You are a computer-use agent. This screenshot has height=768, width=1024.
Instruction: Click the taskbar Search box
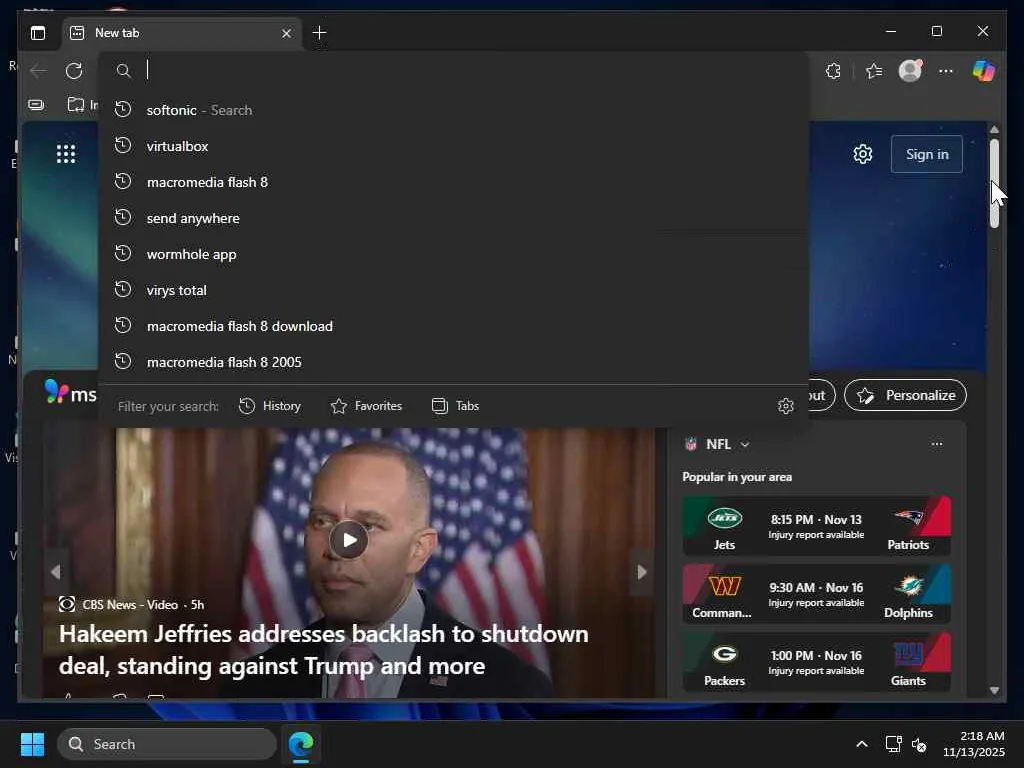[167, 744]
